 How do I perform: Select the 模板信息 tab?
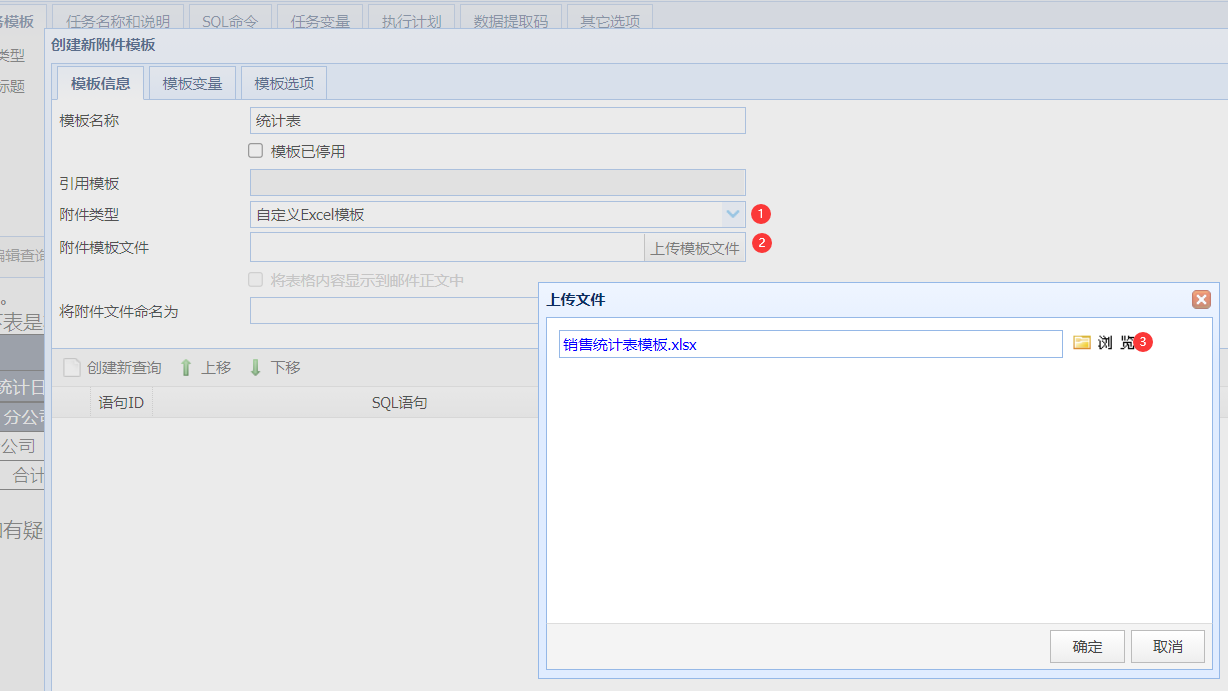coord(101,84)
